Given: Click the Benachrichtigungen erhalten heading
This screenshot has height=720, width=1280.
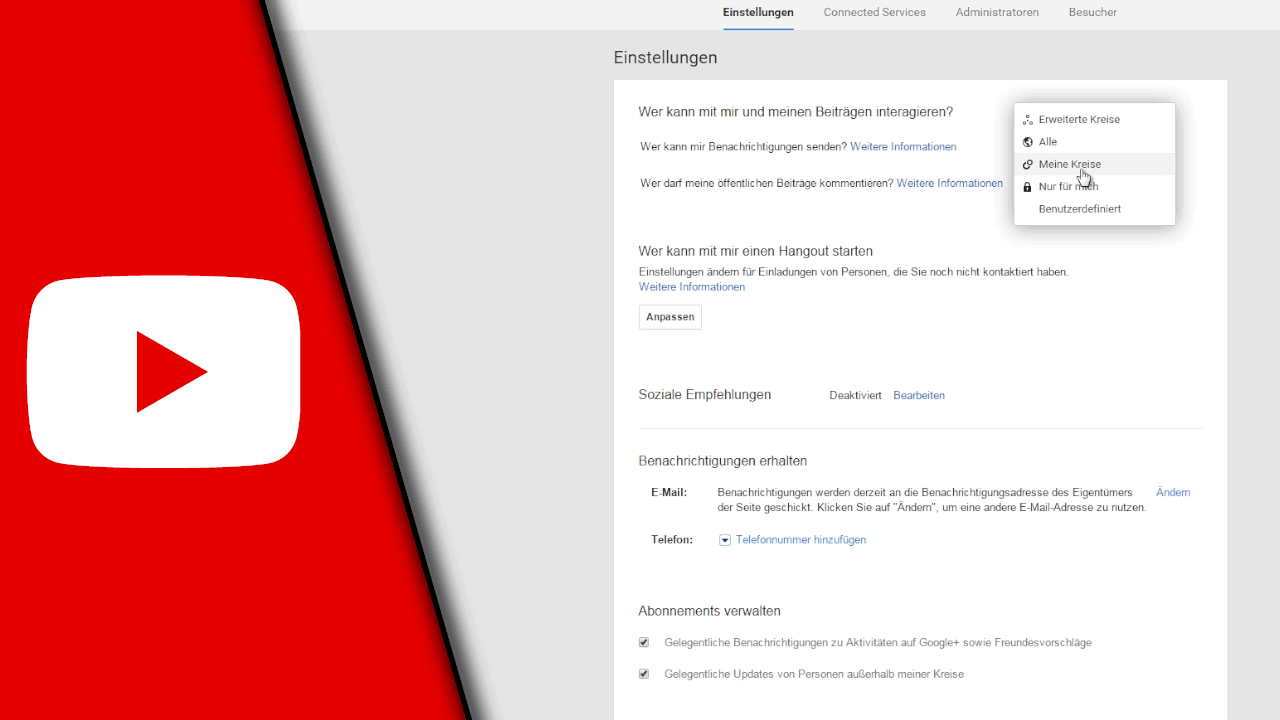Looking at the screenshot, I should (x=722, y=461).
